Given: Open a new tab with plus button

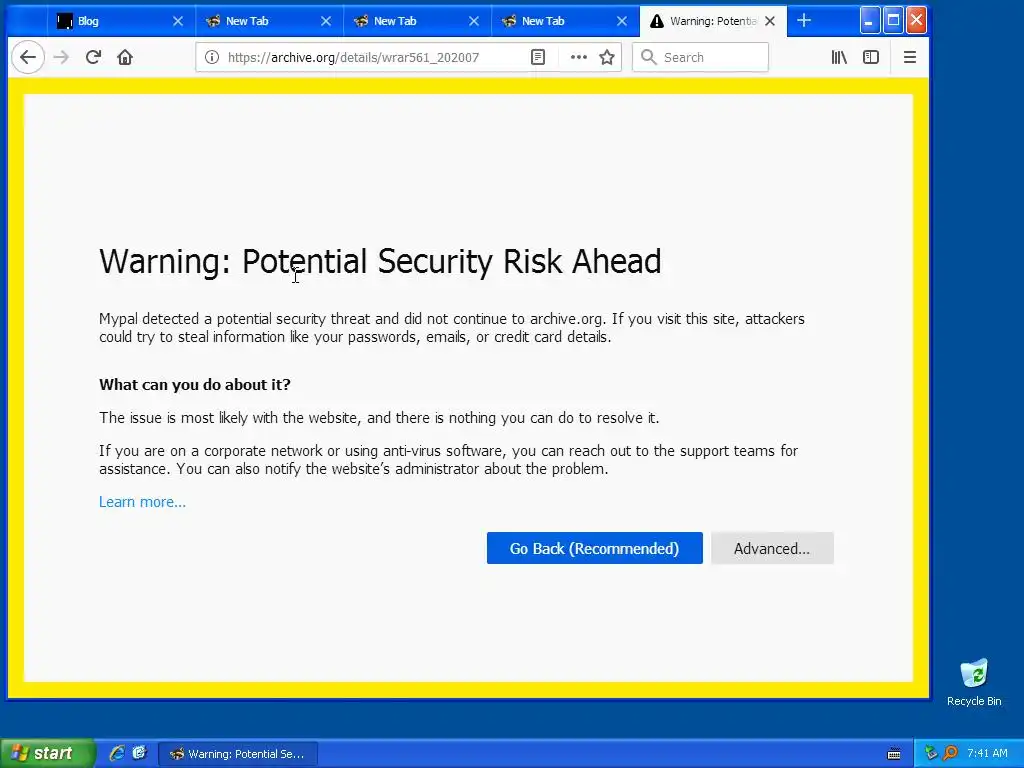Looking at the screenshot, I should 804,21.
